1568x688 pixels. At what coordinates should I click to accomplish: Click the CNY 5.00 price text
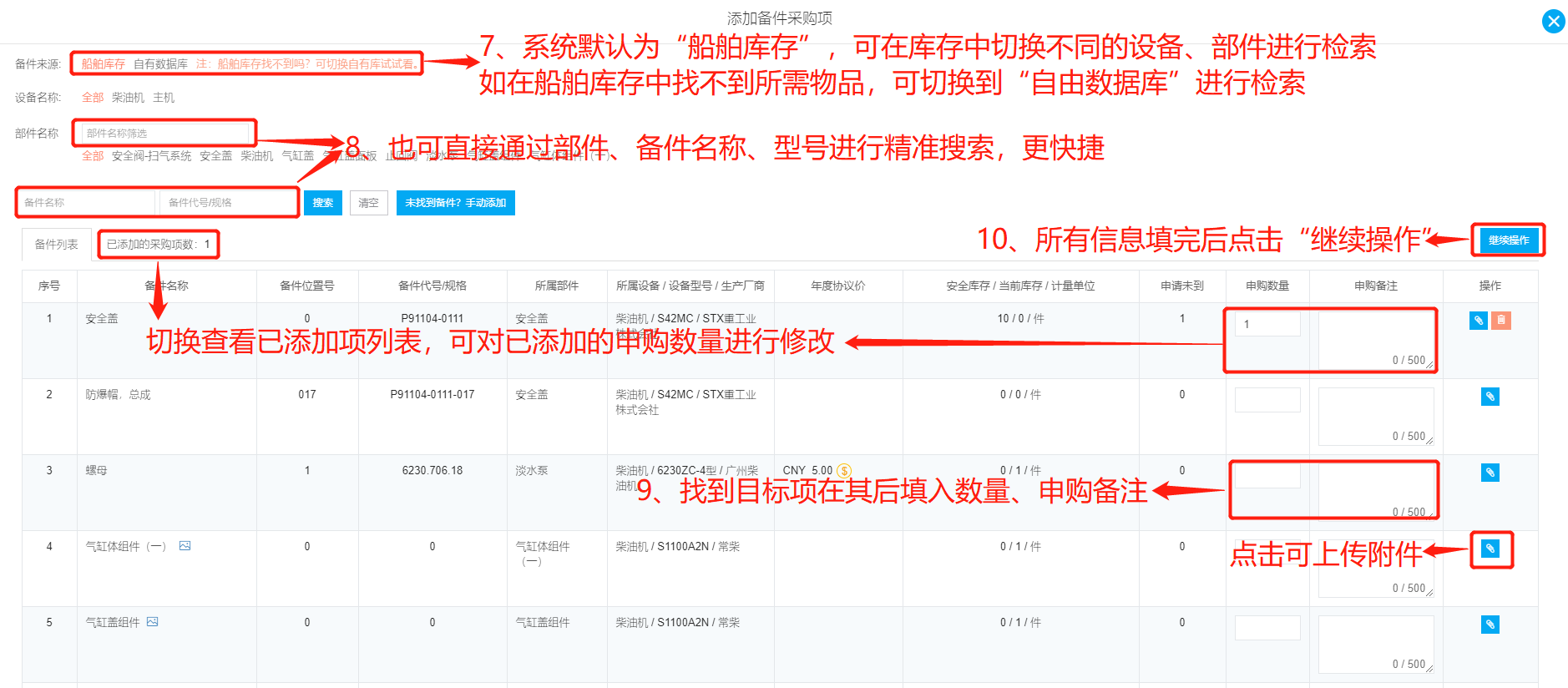[x=807, y=470]
